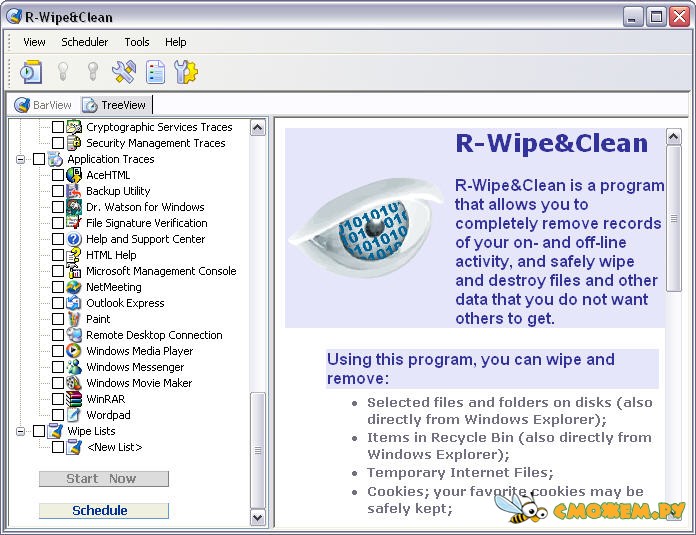This screenshot has width=696, height=535.
Task: Collapse the Application Traces tree node
Action: (20, 159)
